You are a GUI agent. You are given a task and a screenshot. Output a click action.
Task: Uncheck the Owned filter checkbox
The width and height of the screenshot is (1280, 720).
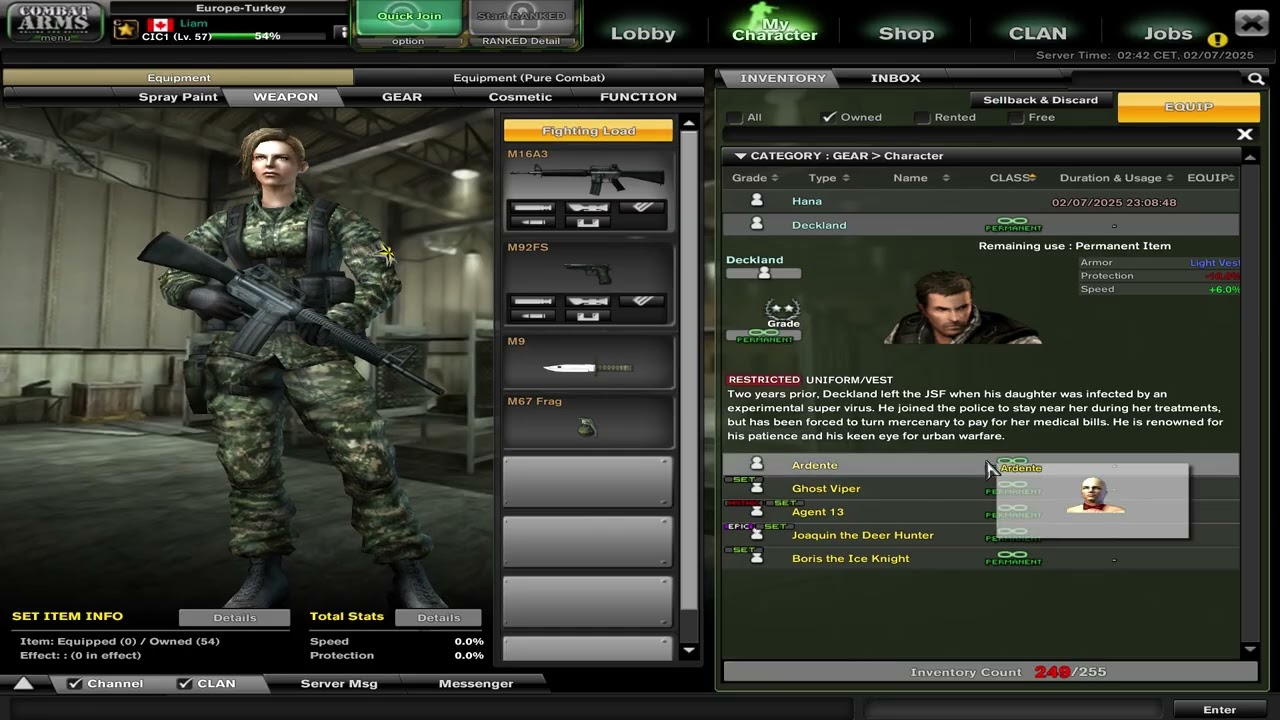[829, 117]
